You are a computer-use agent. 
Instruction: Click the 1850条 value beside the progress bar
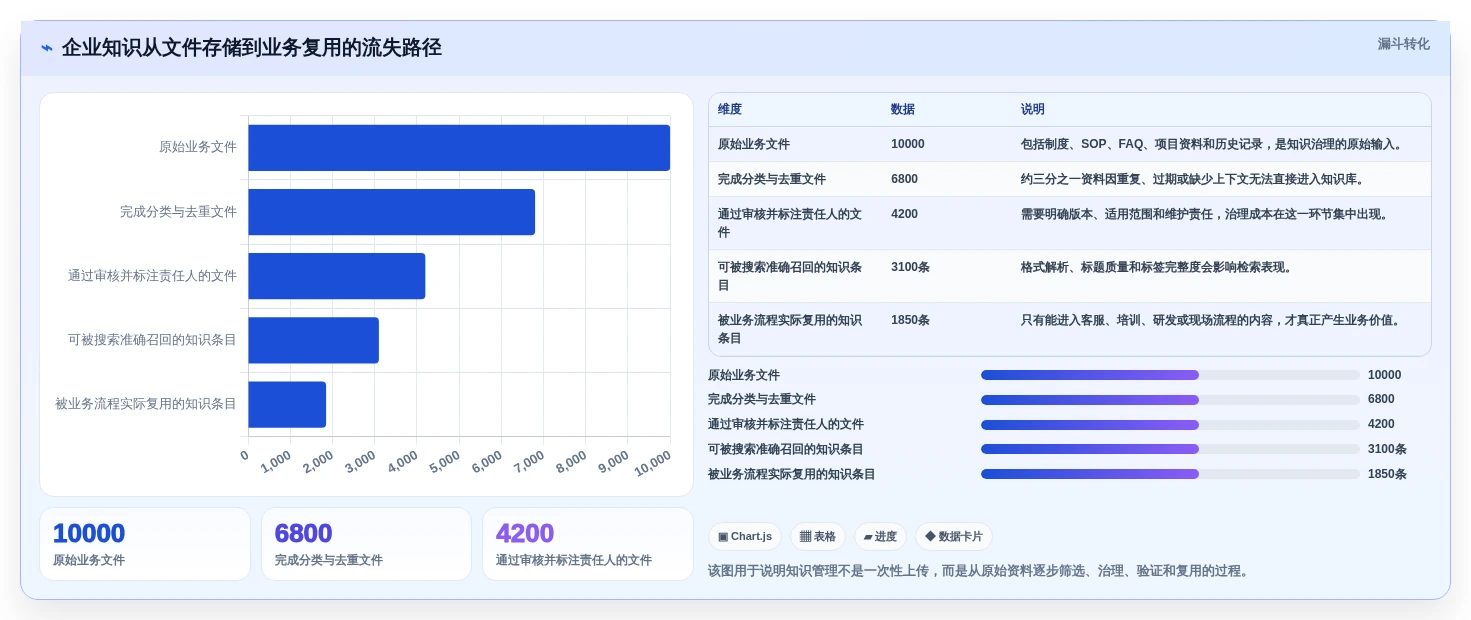(x=1387, y=474)
